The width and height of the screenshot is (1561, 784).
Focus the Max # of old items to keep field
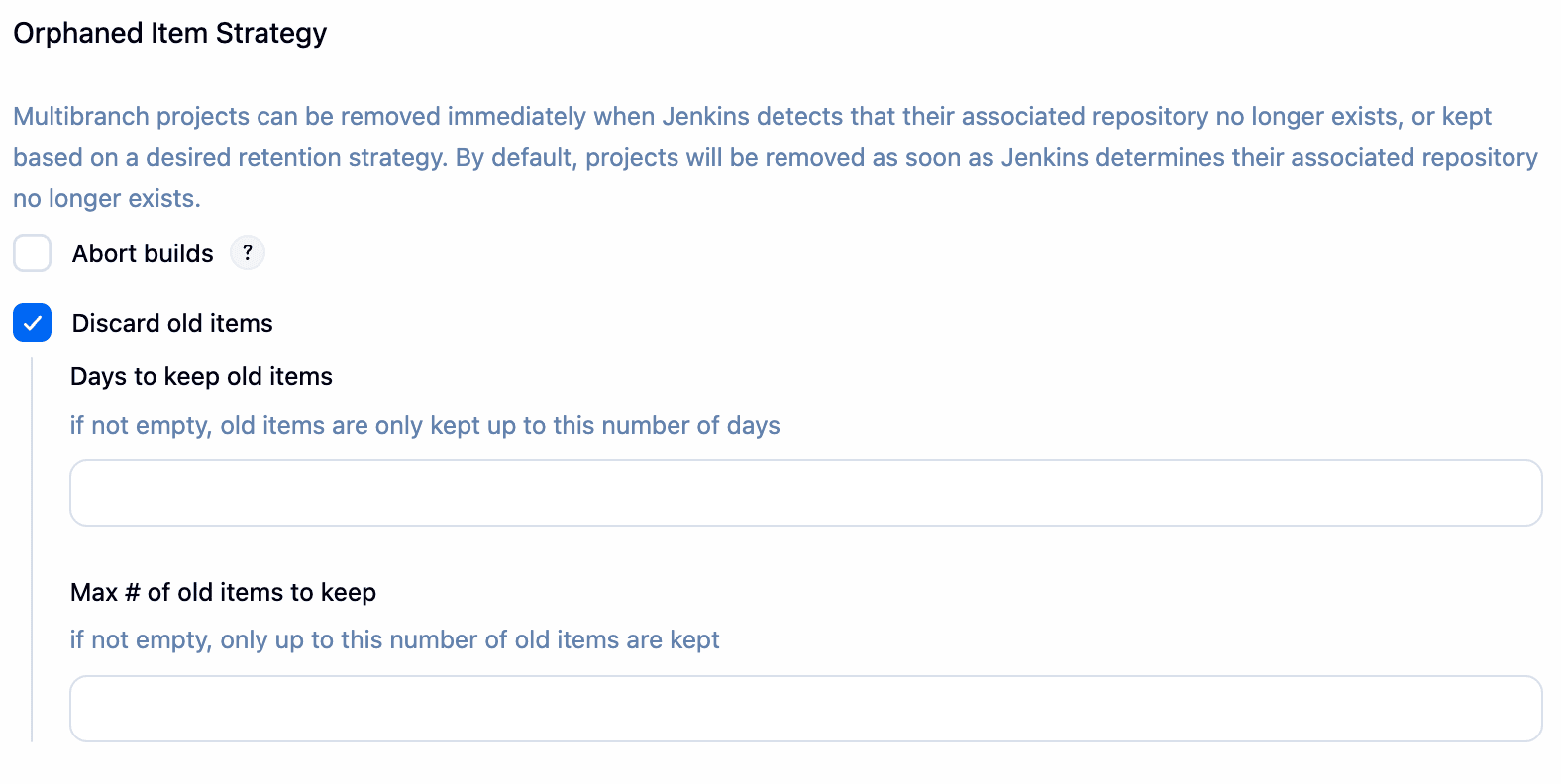click(804, 709)
